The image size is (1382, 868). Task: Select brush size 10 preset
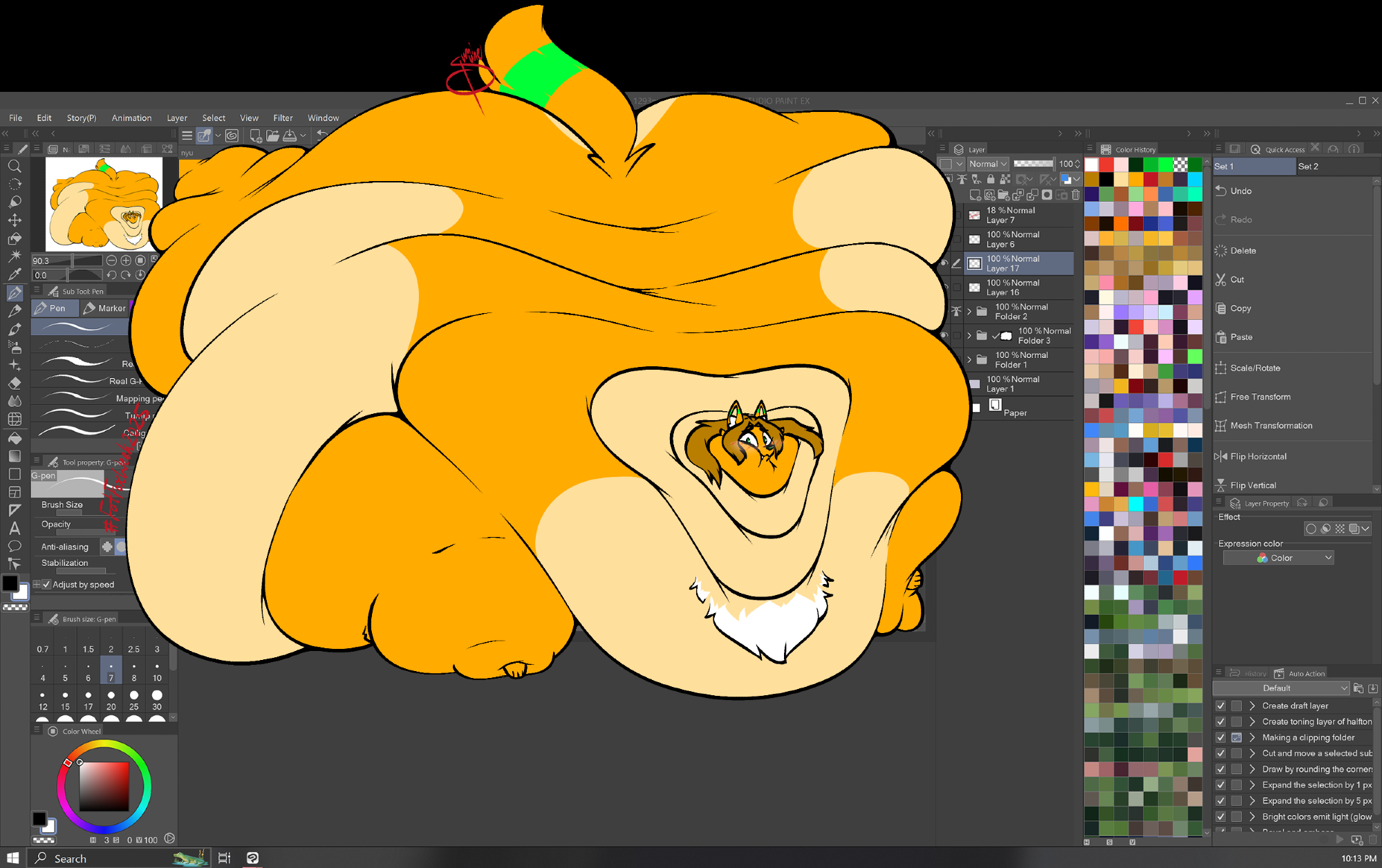coord(157,672)
